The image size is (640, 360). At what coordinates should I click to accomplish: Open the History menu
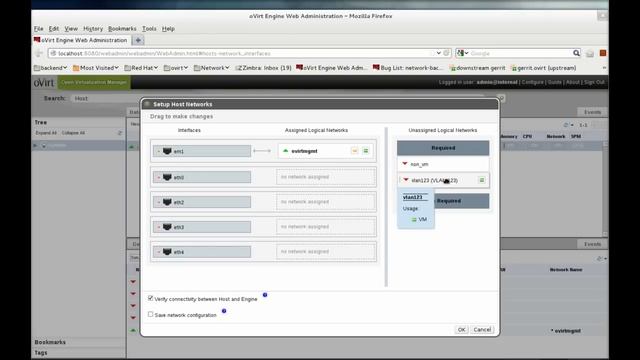pyautogui.click(x=93, y=29)
